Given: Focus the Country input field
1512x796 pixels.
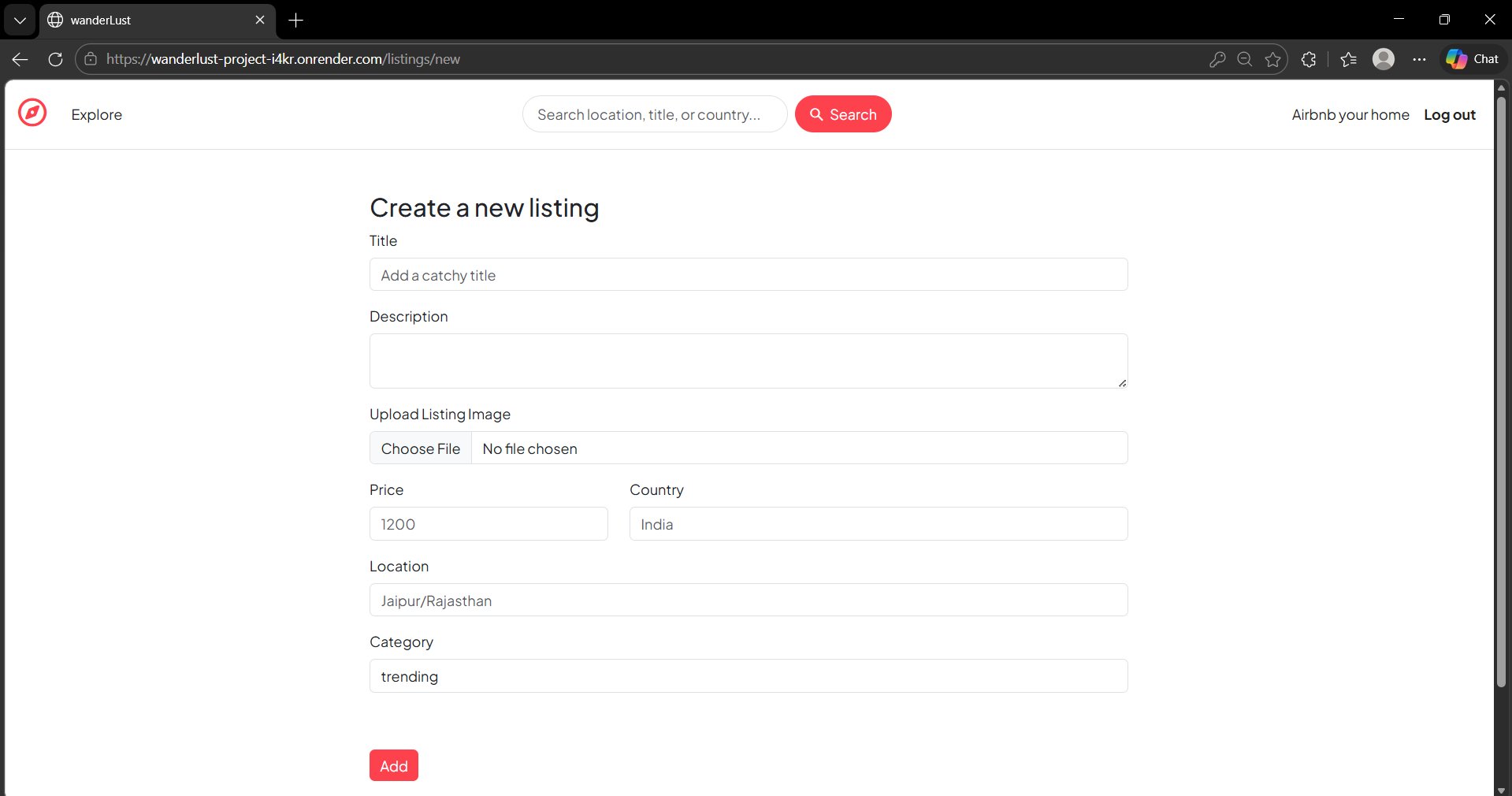Looking at the screenshot, I should 879,524.
